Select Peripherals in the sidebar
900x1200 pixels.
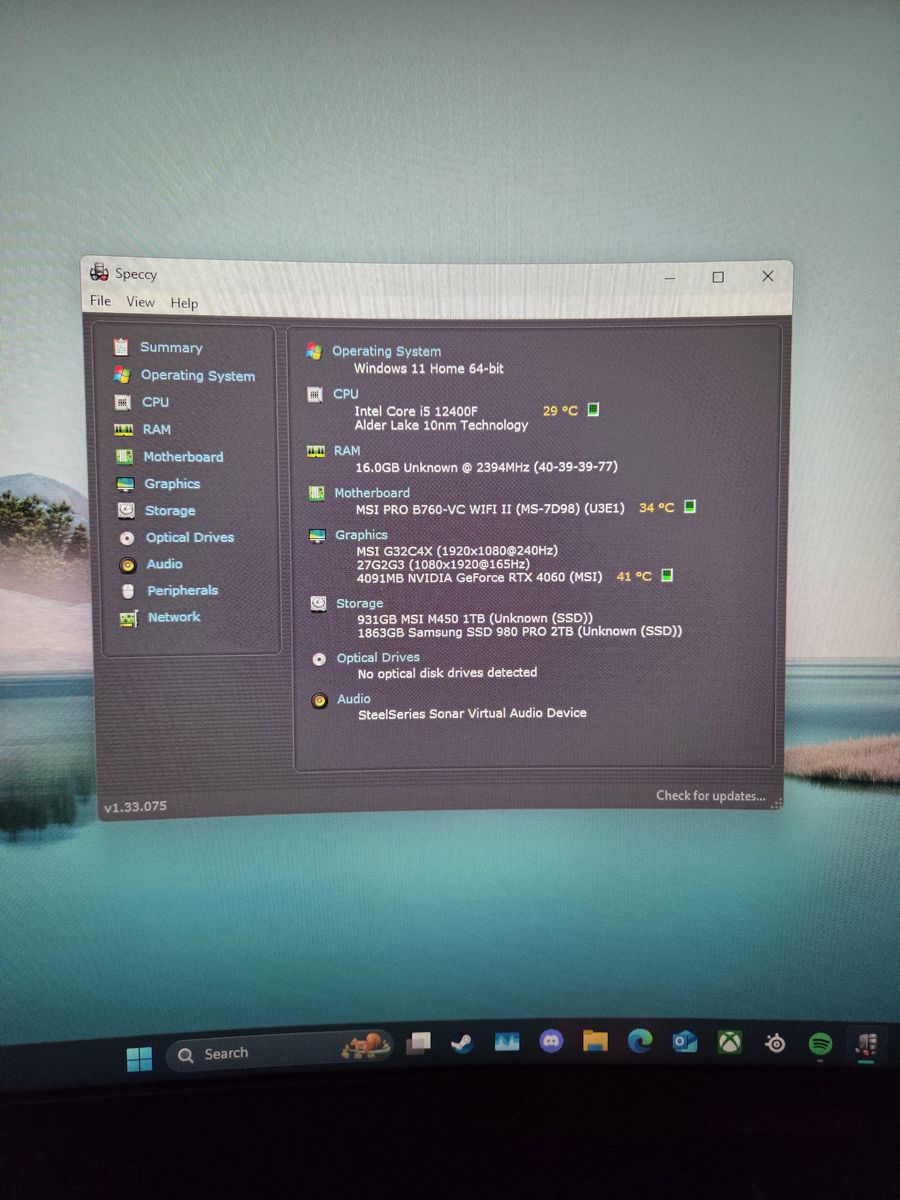182,591
